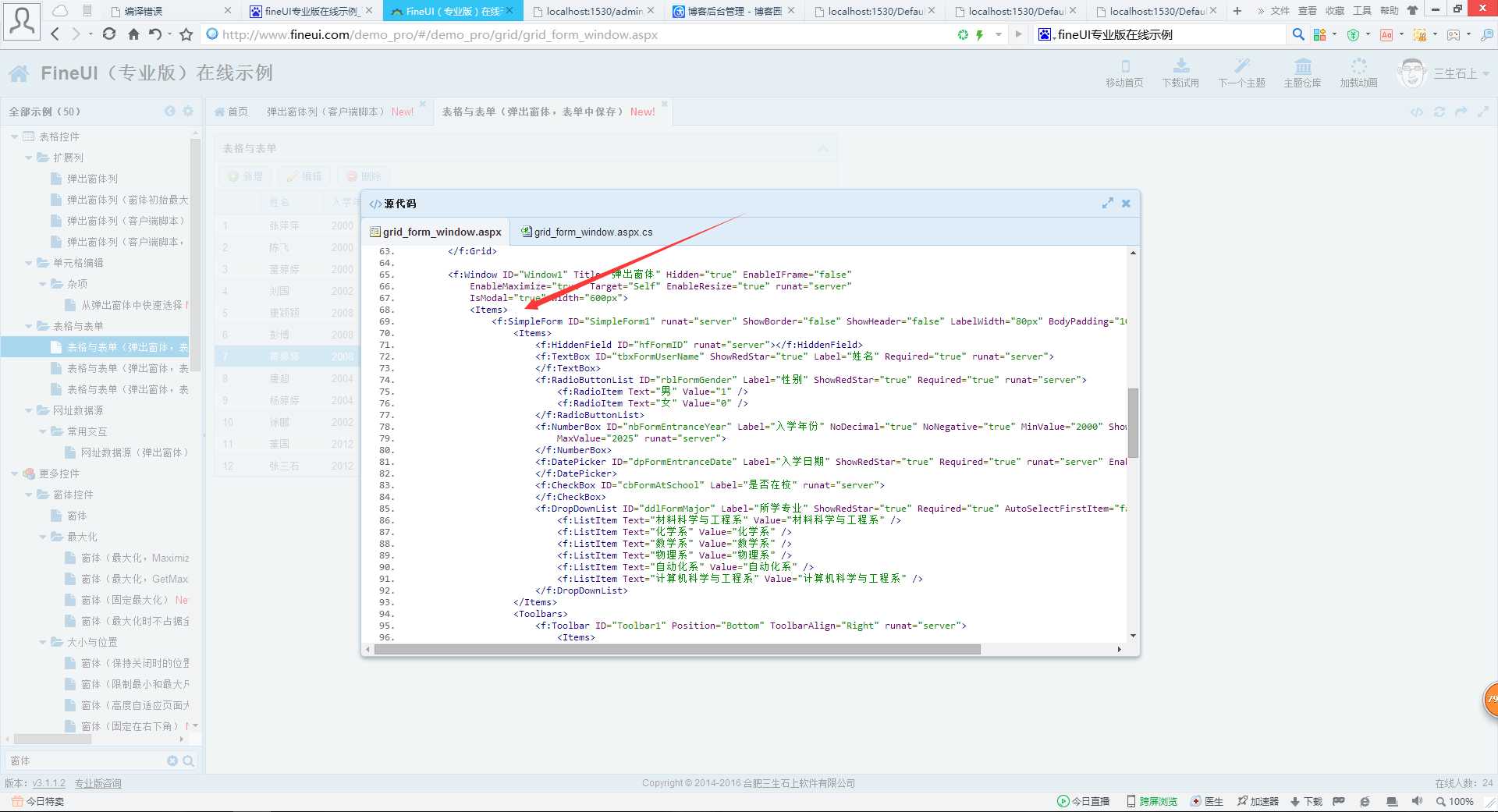
Task: Click 跨屏浏览 in status bar
Action: pyautogui.click(x=1152, y=801)
